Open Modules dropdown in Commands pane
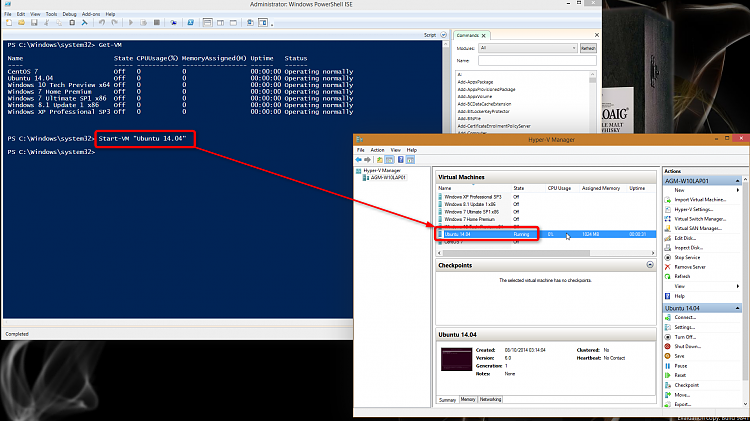This screenshot has height=421, width=750. (x=528, y=48)
